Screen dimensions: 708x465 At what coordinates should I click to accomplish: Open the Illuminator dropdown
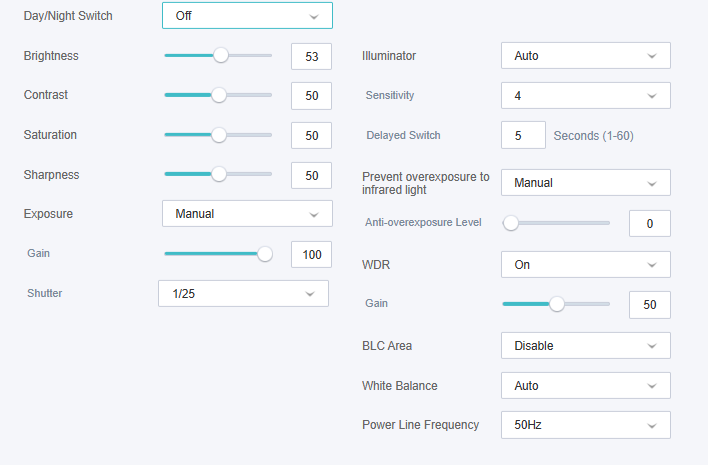585,56
